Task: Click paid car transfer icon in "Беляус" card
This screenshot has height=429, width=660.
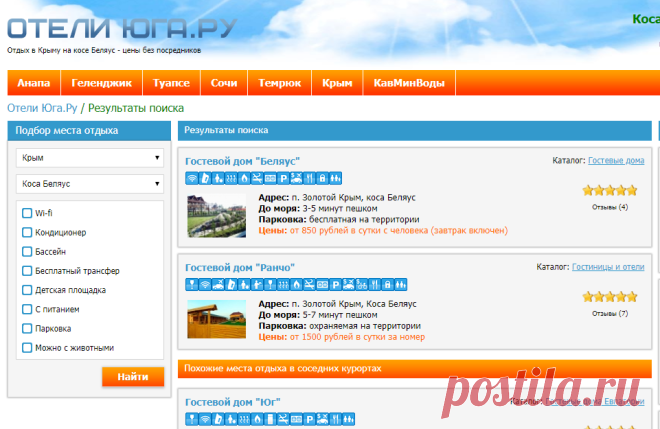Action: point(296,178)
